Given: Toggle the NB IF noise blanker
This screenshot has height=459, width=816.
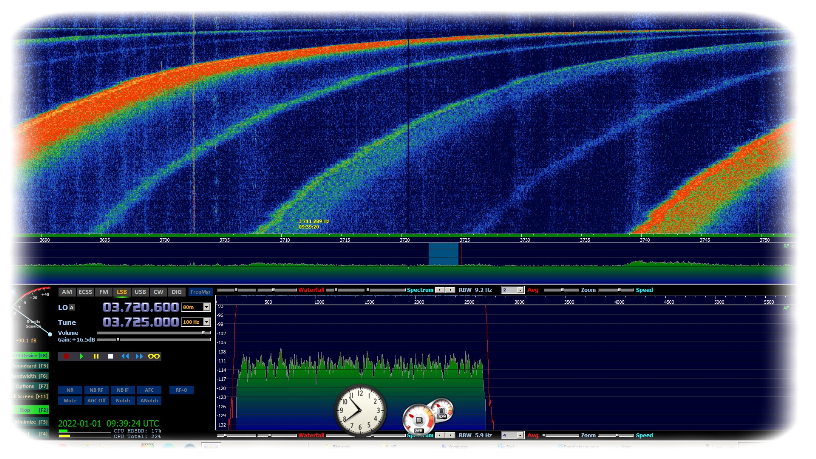Looking at the screenshot, I should point(123,390).
